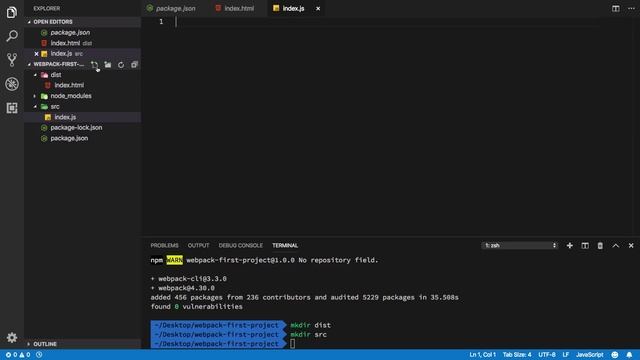This screenshot has width=640, height=360.
Task: Split the editor to the right
Action: coord(616,8)
